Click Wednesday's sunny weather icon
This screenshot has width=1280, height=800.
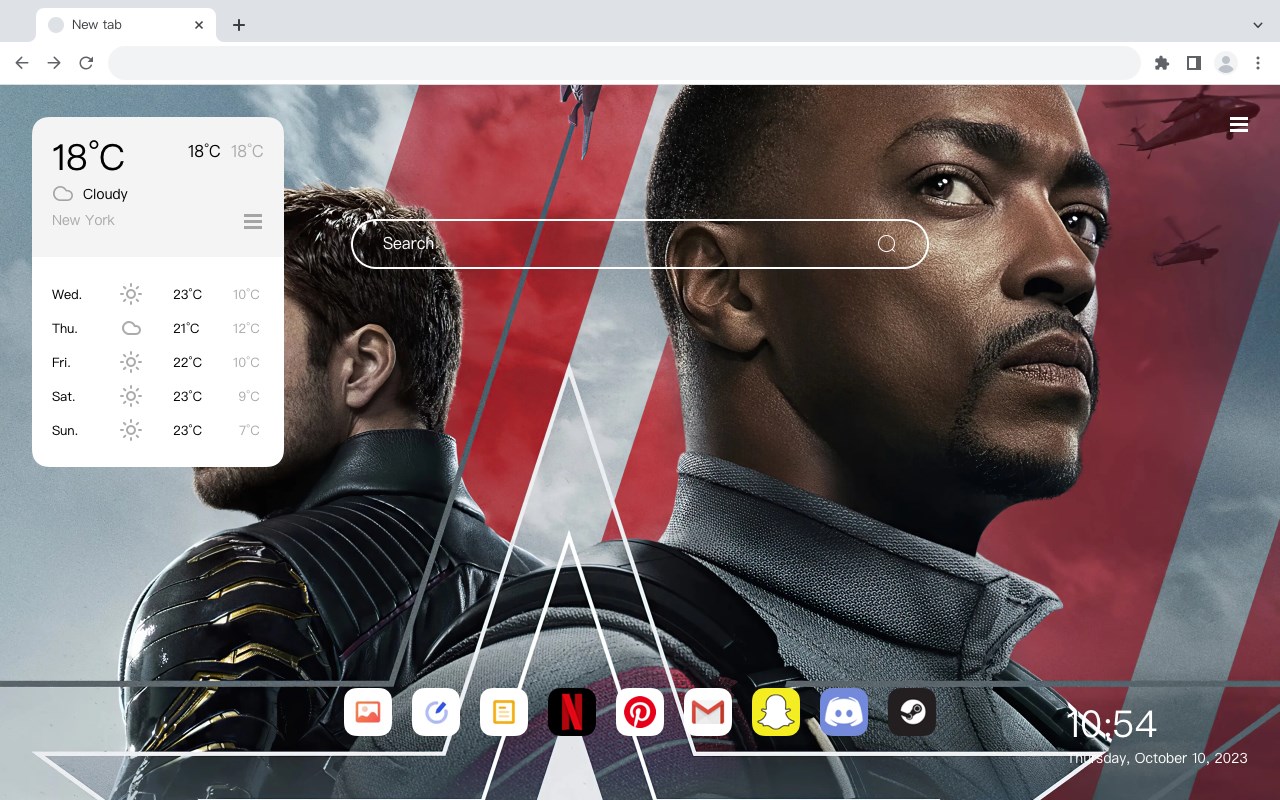point(131,294)
